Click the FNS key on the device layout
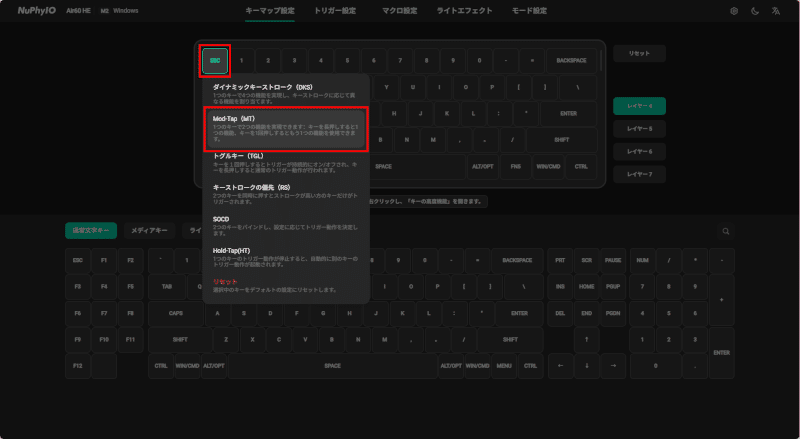 pyautogui.click(x=516, y=166)
